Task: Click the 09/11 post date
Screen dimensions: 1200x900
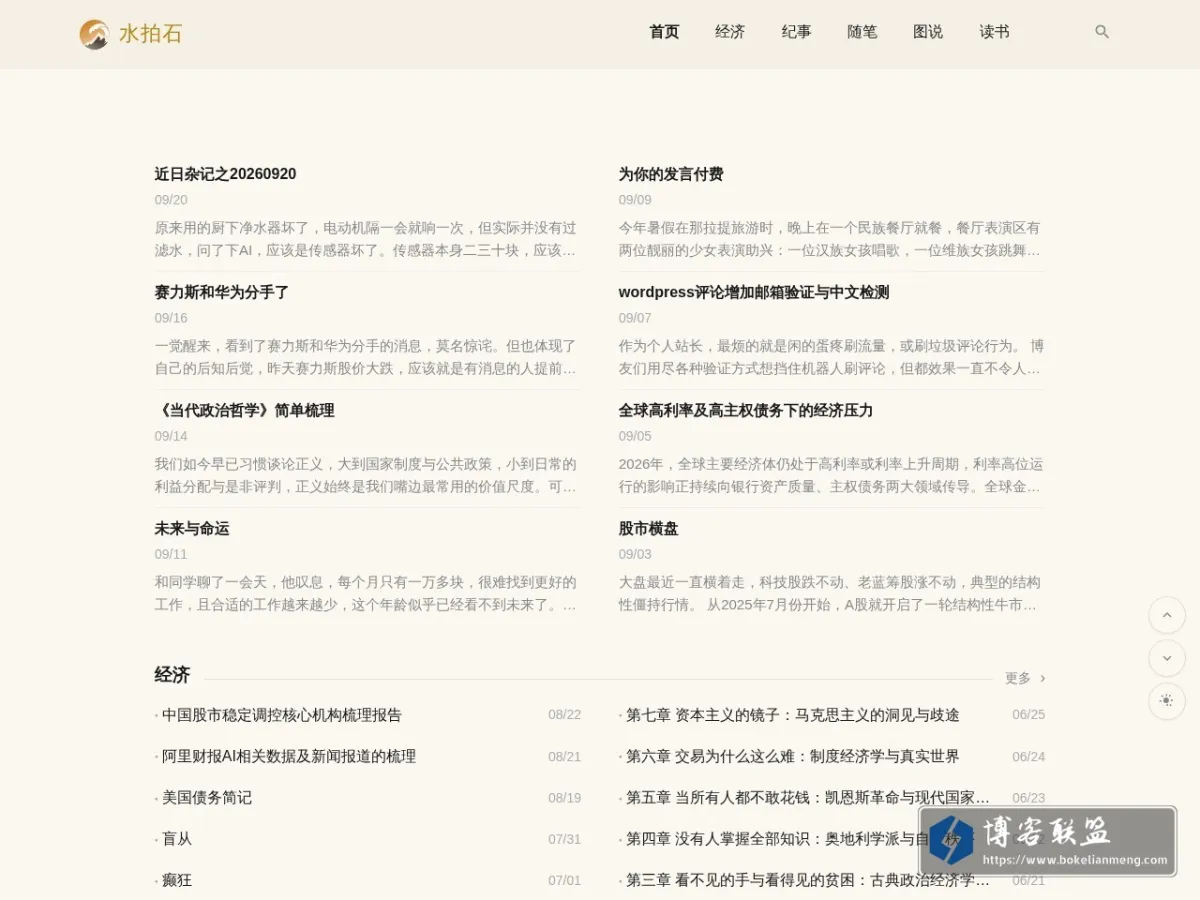Action: [x=171, y=554]
